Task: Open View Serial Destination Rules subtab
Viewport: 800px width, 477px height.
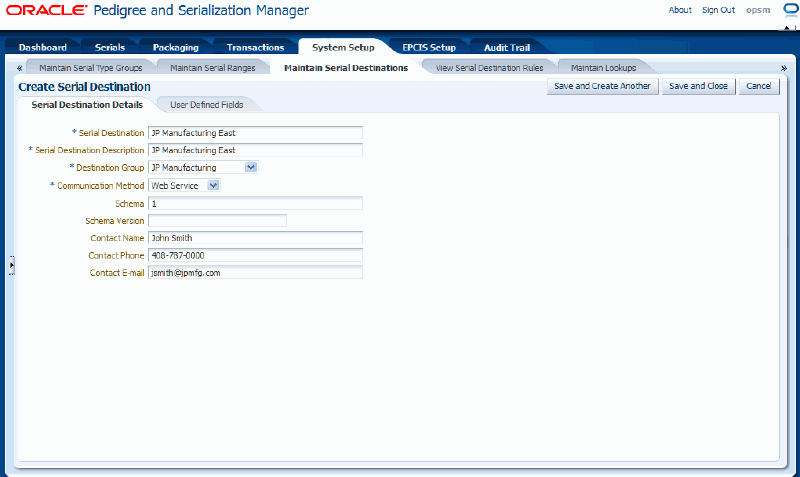Action: [489, 68]
